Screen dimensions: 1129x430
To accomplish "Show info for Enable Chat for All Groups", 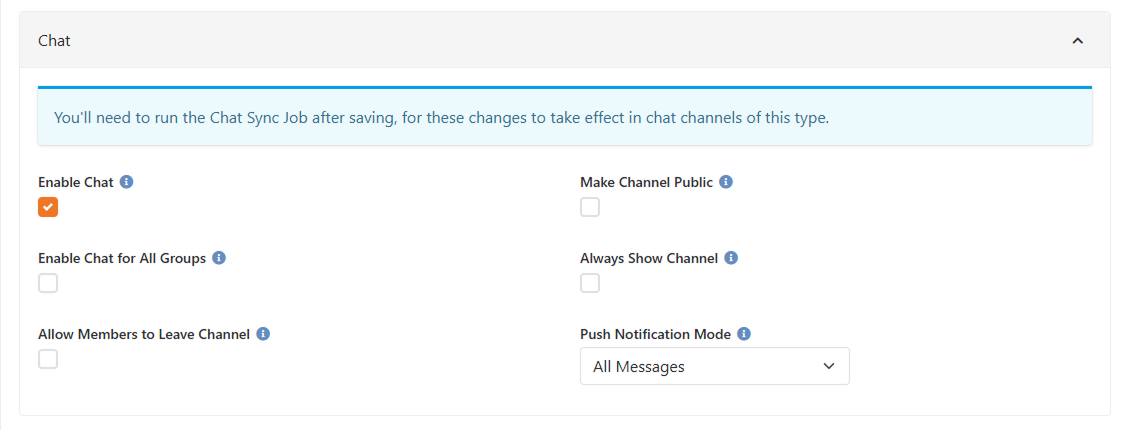I will pos(220,258).
